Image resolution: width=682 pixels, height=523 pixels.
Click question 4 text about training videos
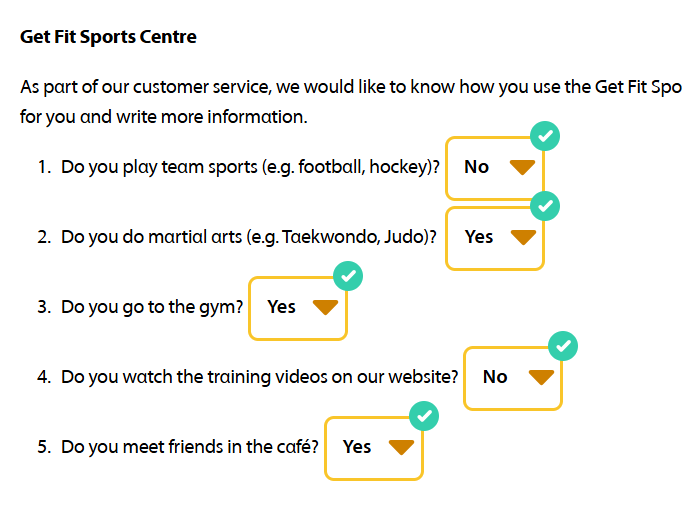(x=259, y=377)
